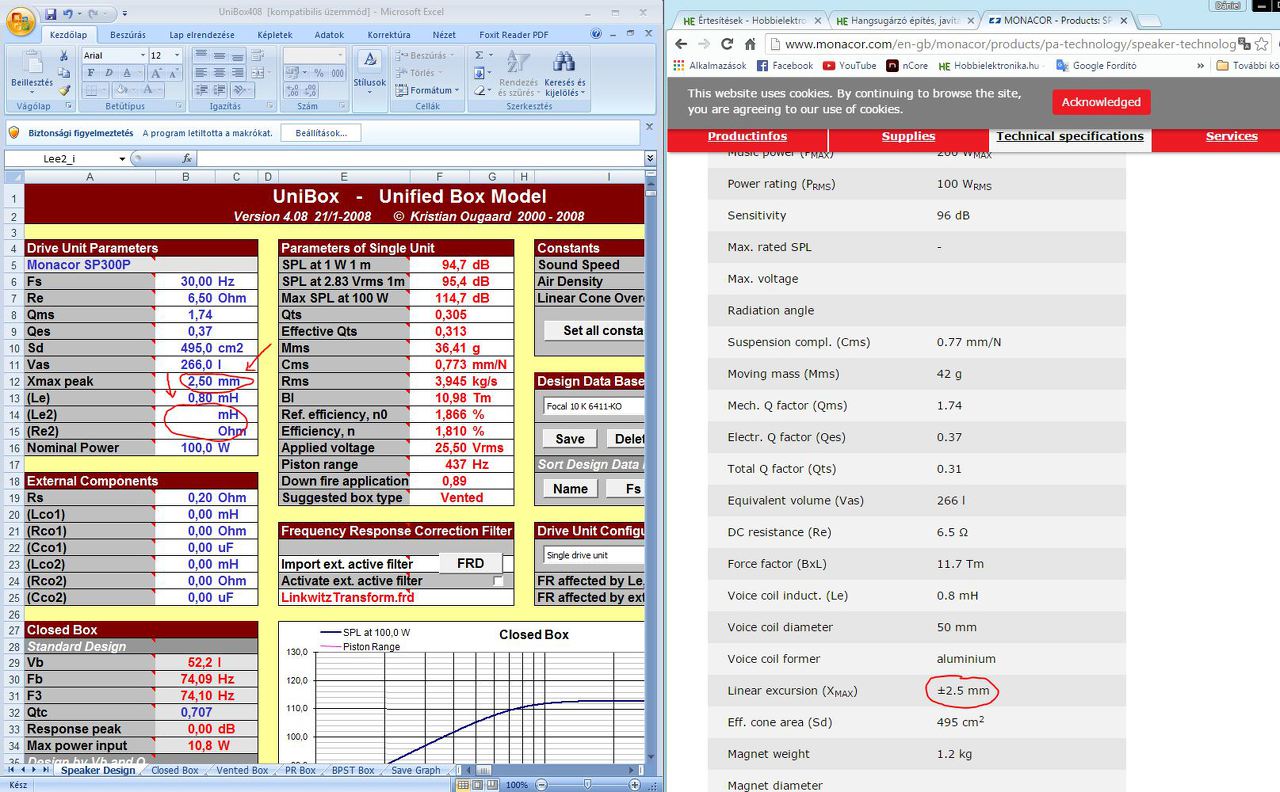Click the Google Translate icon in the address bar
The width and height of the screenshot is (1280, 792).
(x=1244, y=44)
